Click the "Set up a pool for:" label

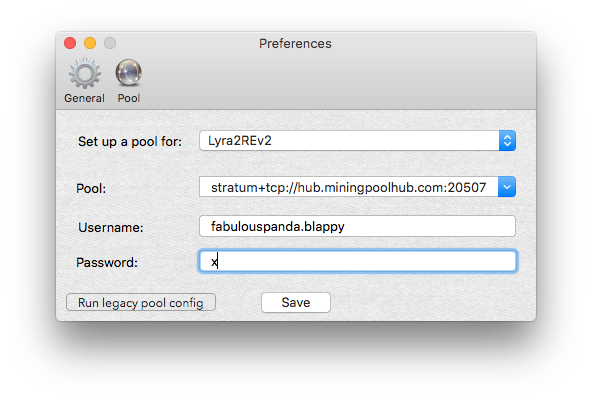[x=130, y=142]
